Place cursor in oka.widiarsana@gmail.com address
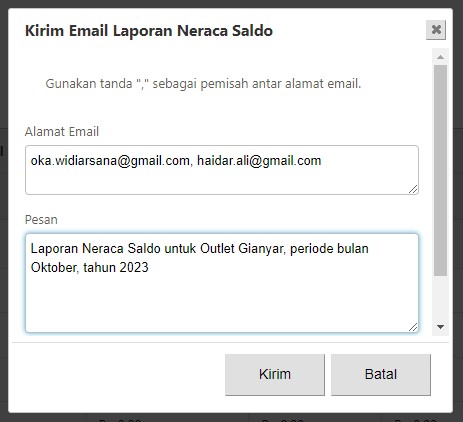Image resolution: width=463 pixels, height=422 pixels. click(x=110, y=161)
